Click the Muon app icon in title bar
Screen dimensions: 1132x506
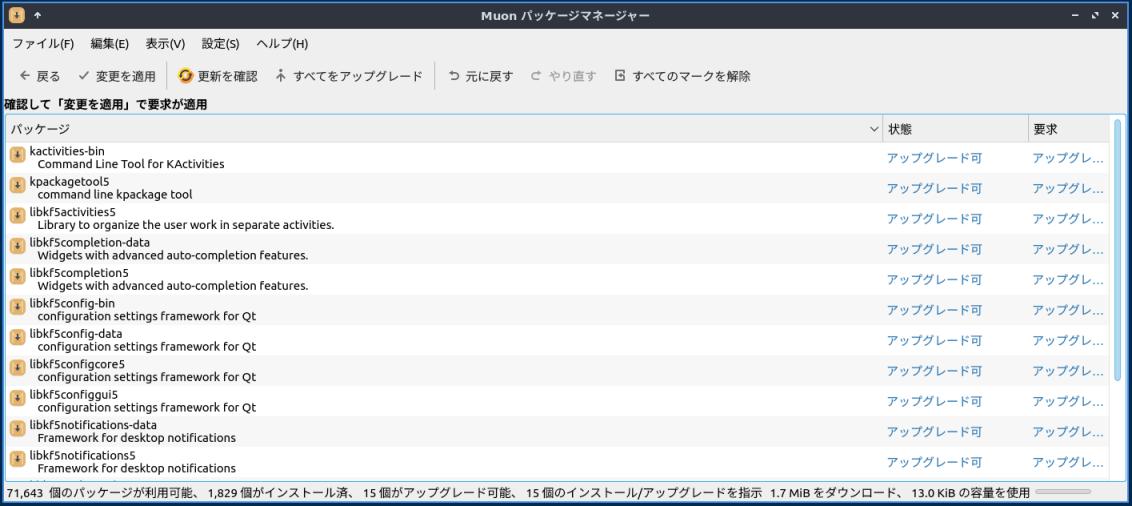(x=17, y=14)
